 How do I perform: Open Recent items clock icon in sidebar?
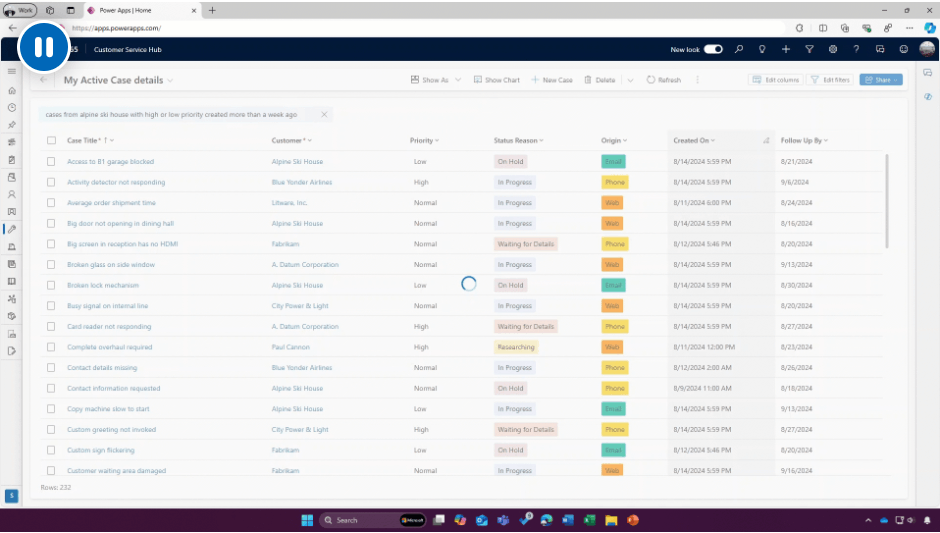click(x=11, y=108)
